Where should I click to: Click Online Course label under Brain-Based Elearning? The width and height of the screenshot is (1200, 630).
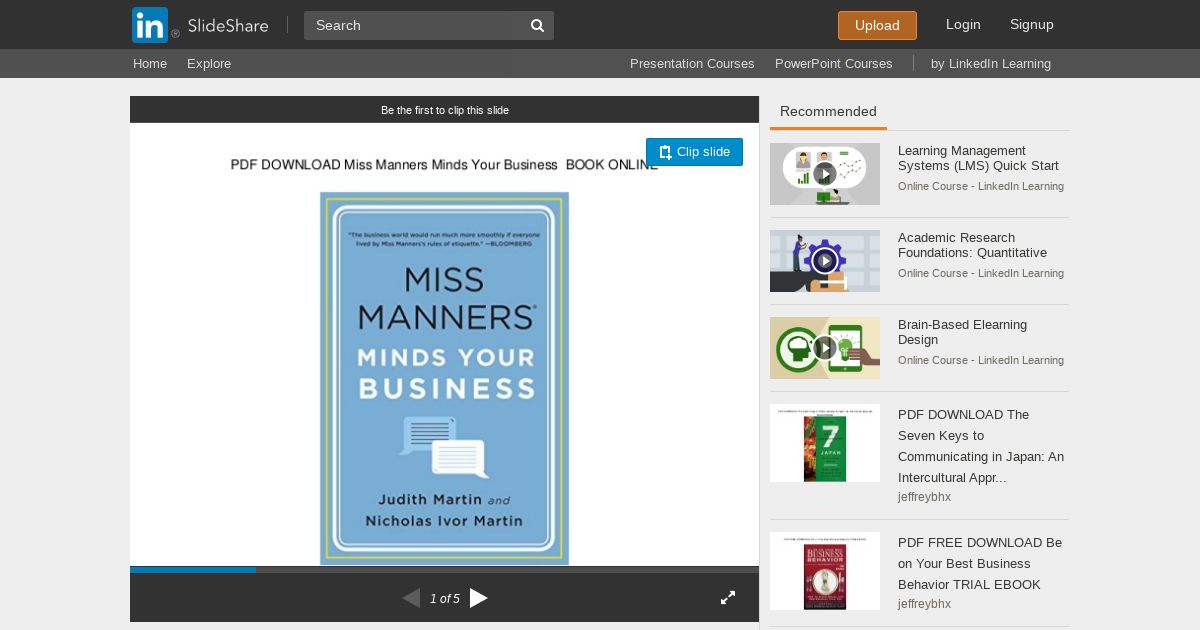[981, 360]
